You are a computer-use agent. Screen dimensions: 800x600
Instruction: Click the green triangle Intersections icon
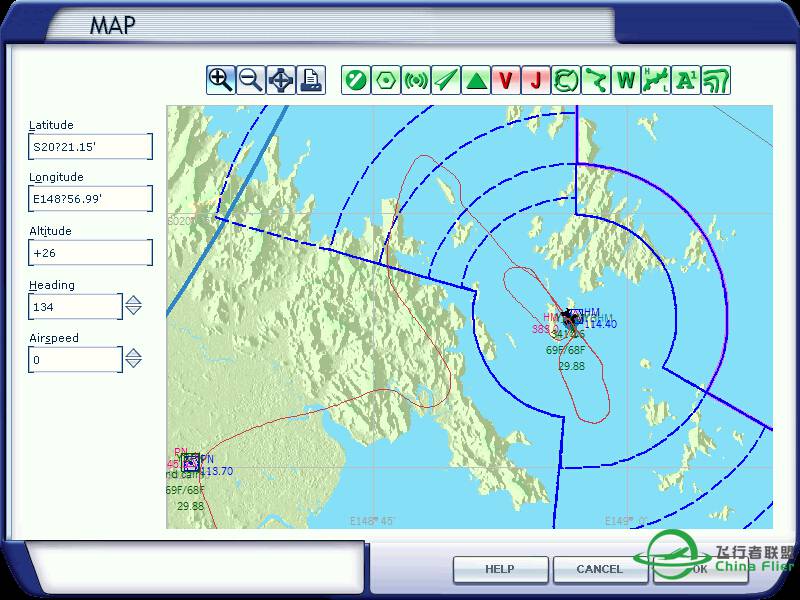(476, 80)
